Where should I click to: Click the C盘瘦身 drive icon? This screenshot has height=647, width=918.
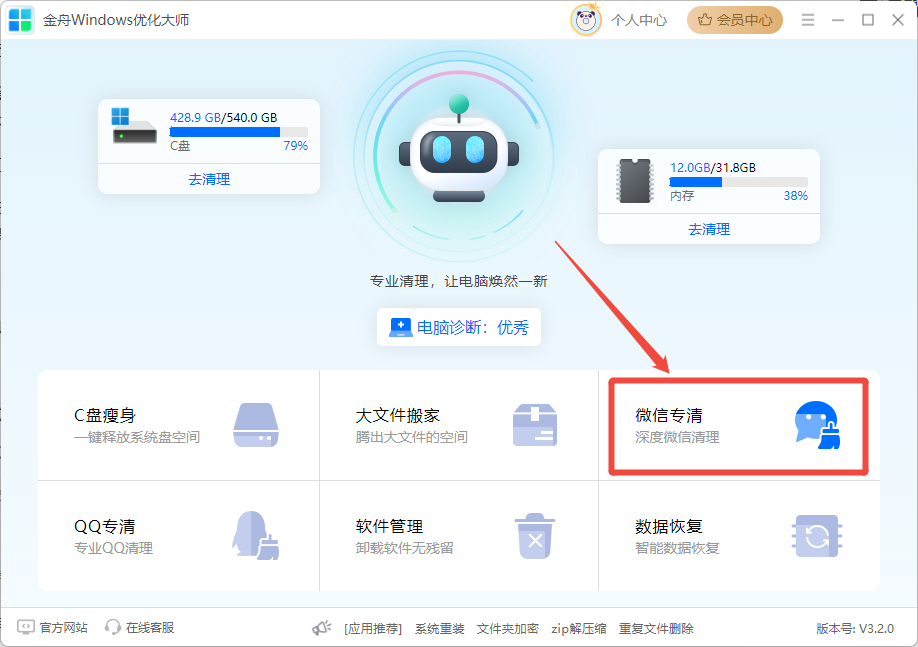tap(256, 425)
